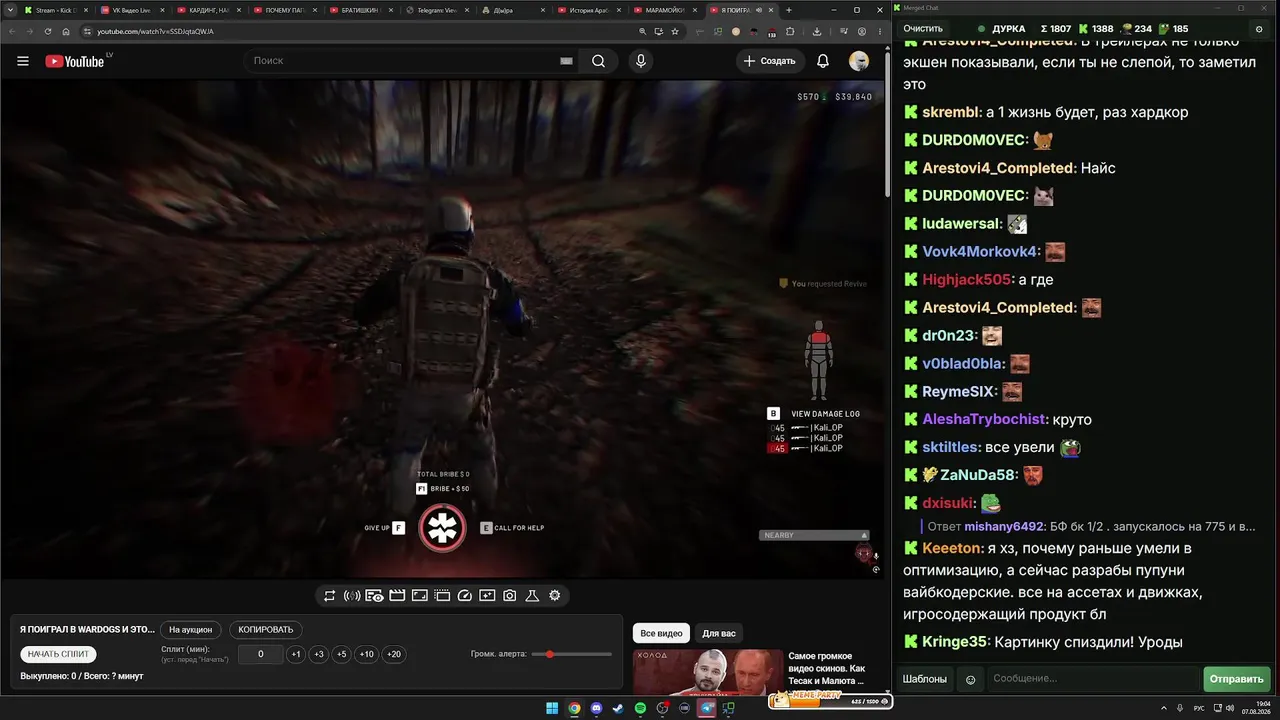Screen dimensions: 1280x720
Task: Focus the chat Сообщение message field
Action: tap(1093, 680)
